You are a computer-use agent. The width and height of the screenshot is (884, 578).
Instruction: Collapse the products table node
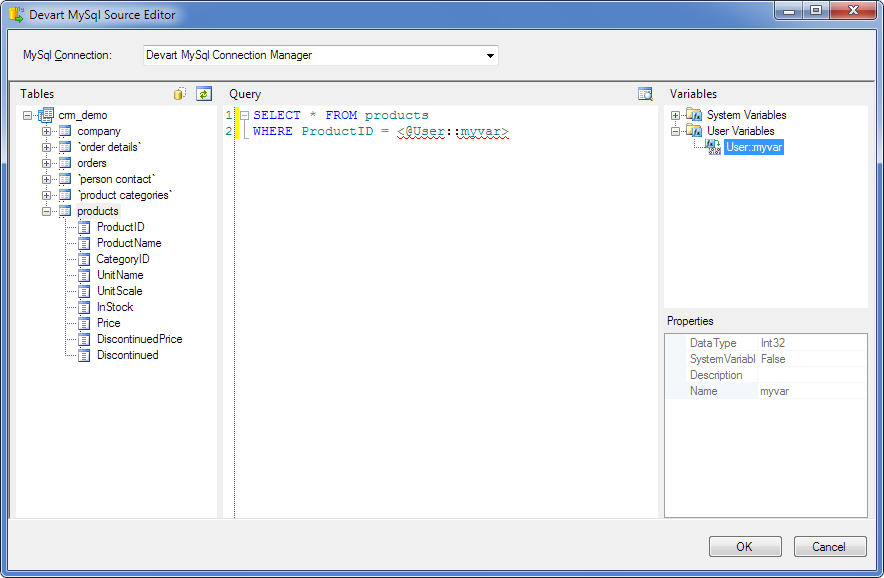coord(46,211)
